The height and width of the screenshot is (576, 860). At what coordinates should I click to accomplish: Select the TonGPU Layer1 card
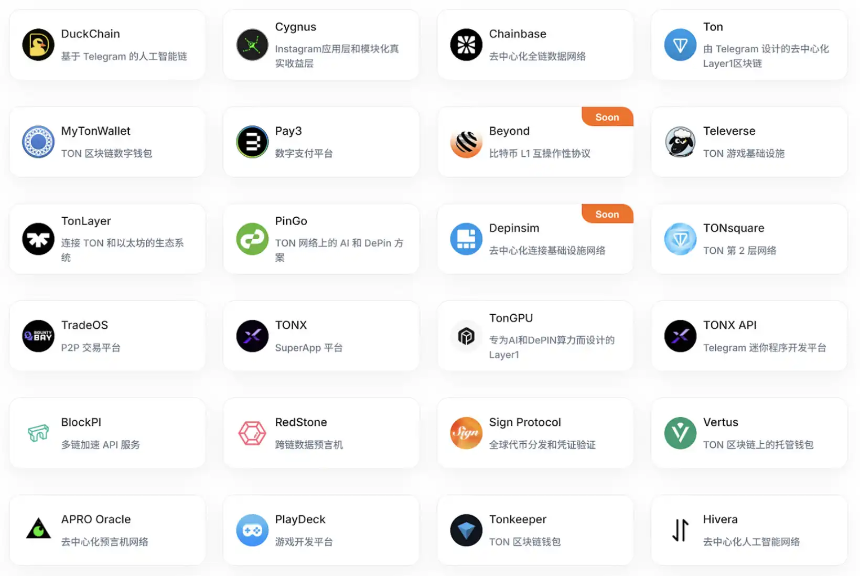[x=535, y=336]
